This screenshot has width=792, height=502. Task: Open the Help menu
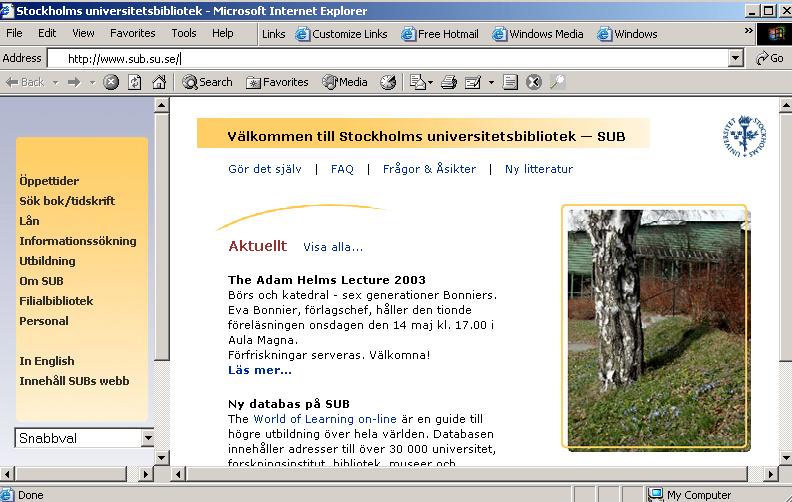pos(223,33)
